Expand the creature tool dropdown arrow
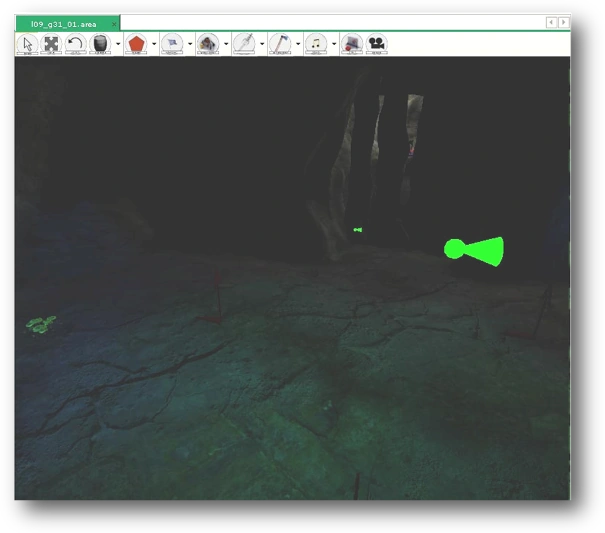Viewport: 605px width, 533px height. pos(226,44)
